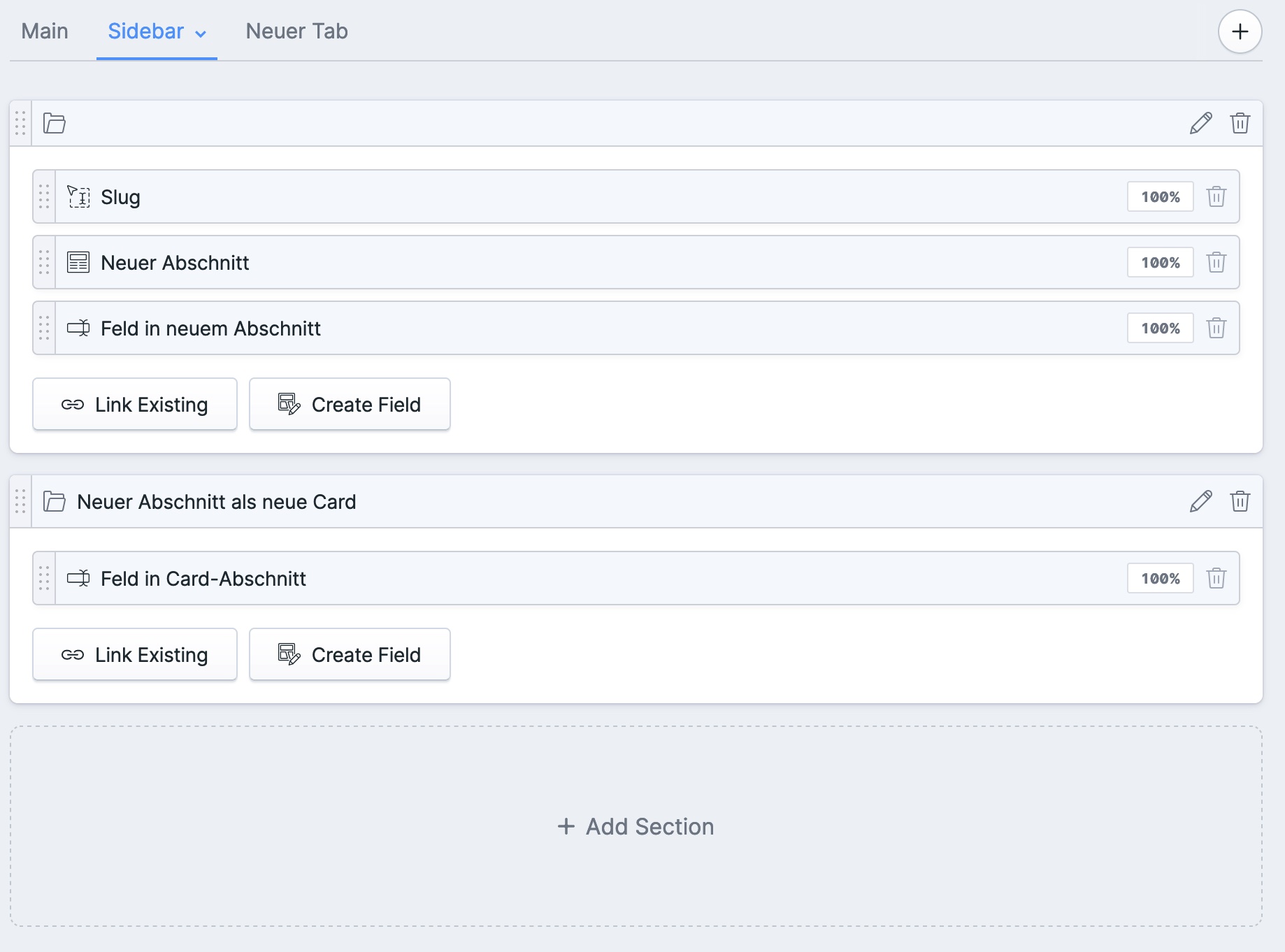Screen dimensions: 1285x952
Task: Open the Feld in neuem Abschnitt row
Action: (636, 328)
